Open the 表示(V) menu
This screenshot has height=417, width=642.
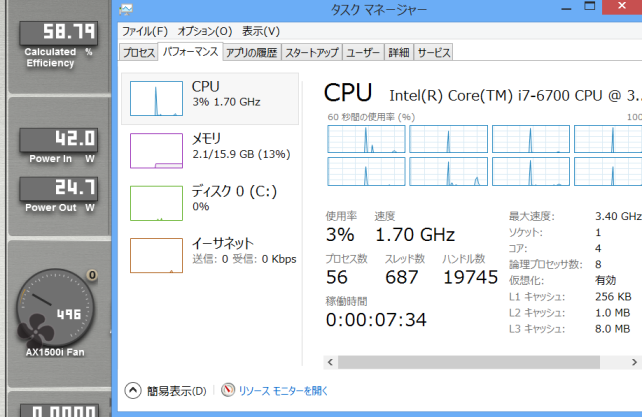point(260,31)
